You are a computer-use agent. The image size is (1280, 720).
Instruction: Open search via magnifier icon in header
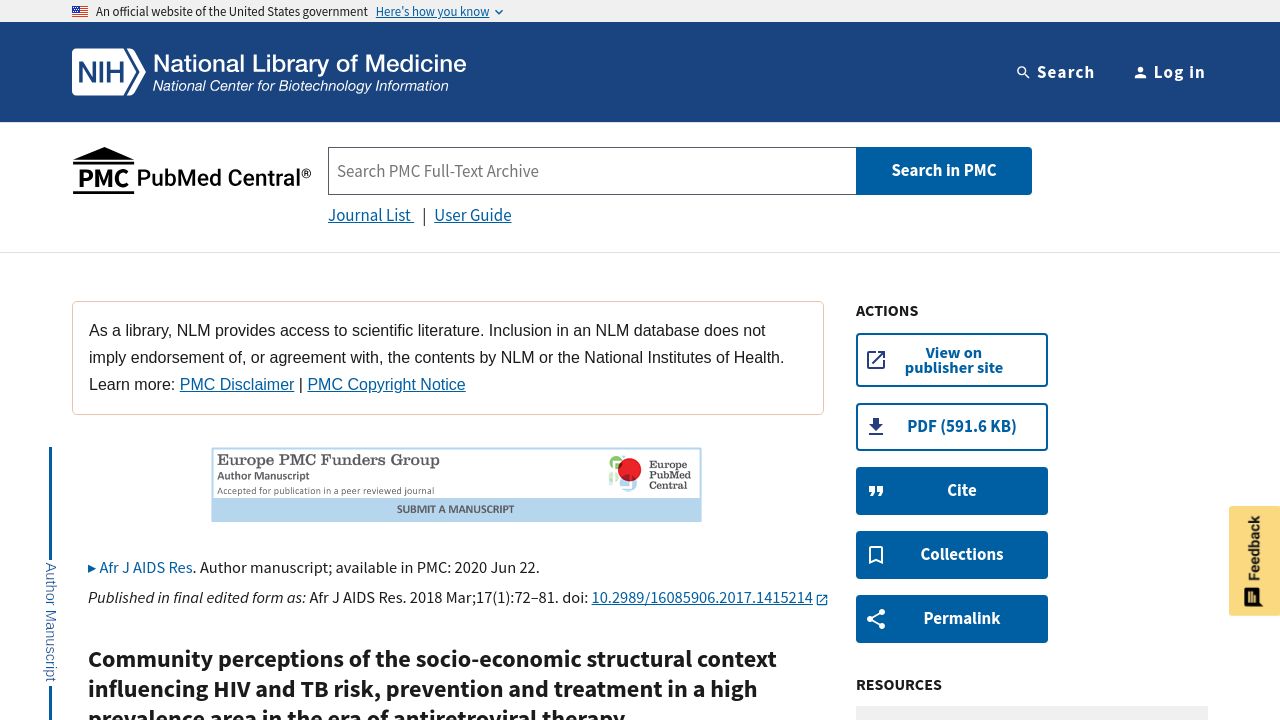[x=1023, y=72]
